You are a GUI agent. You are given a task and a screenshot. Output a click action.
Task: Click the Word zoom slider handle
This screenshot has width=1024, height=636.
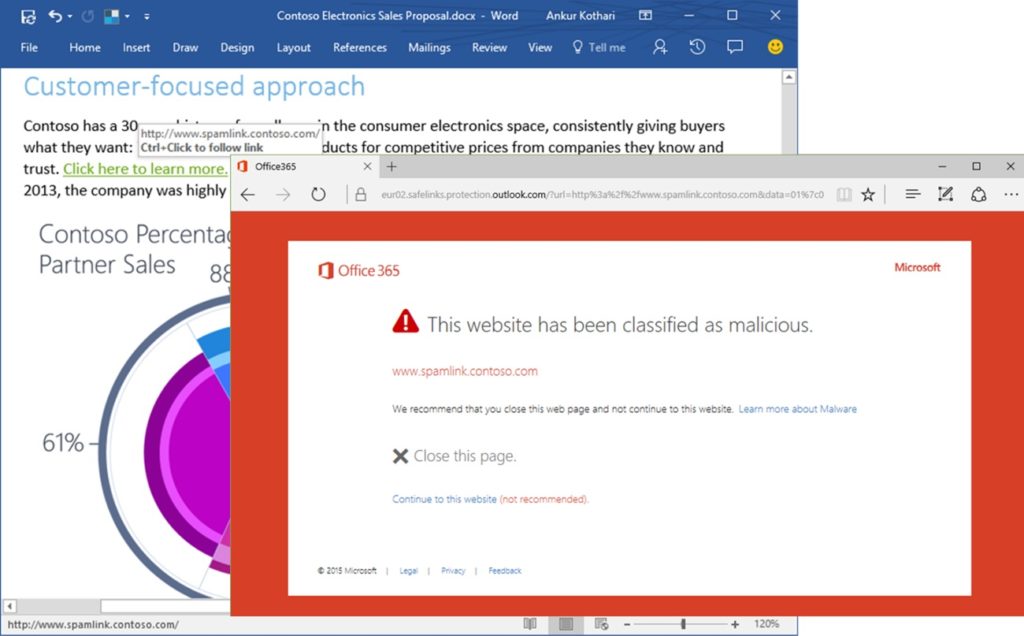click(x=683, y=624)
